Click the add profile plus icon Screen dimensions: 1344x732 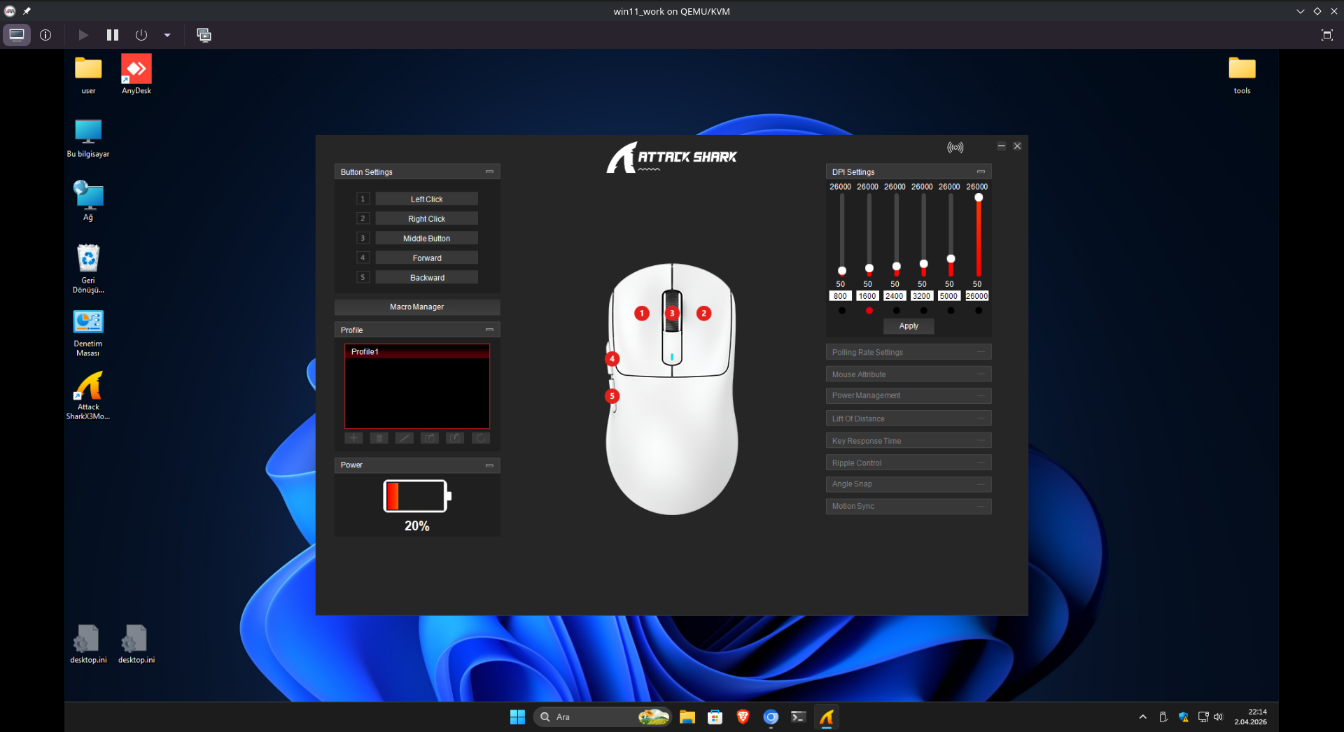353,438
